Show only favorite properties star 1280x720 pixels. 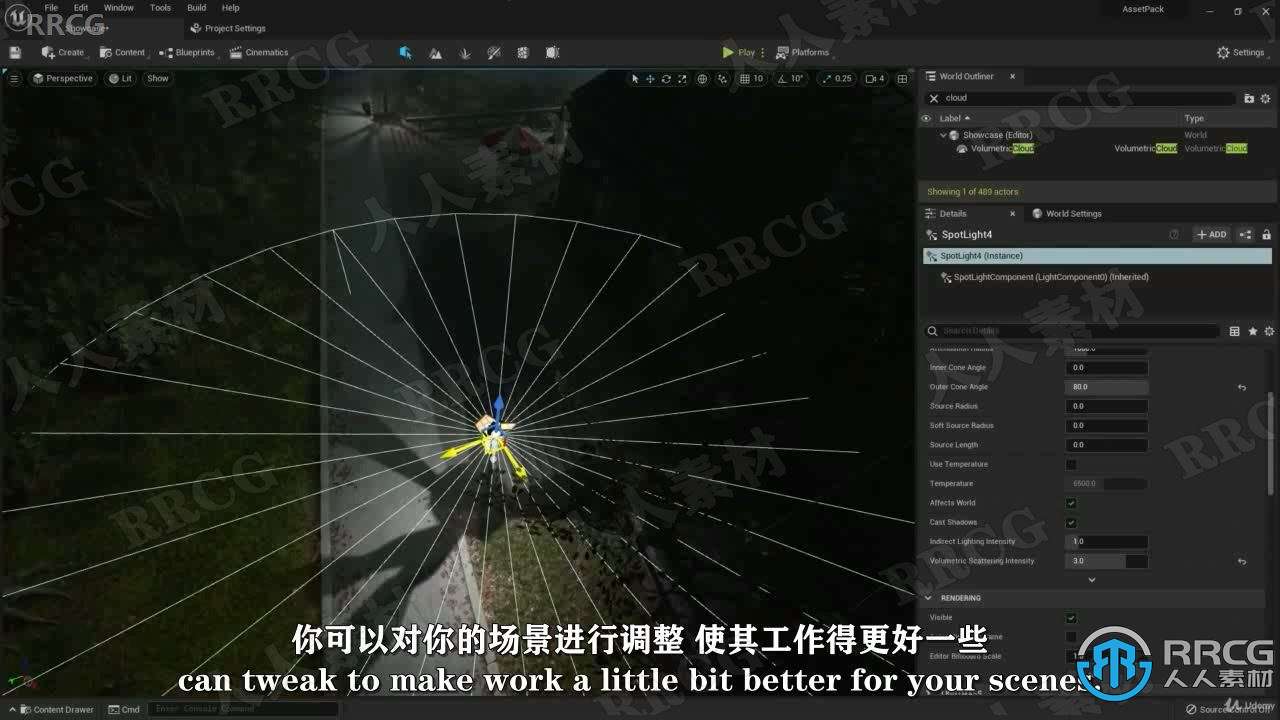point(1252,331)
